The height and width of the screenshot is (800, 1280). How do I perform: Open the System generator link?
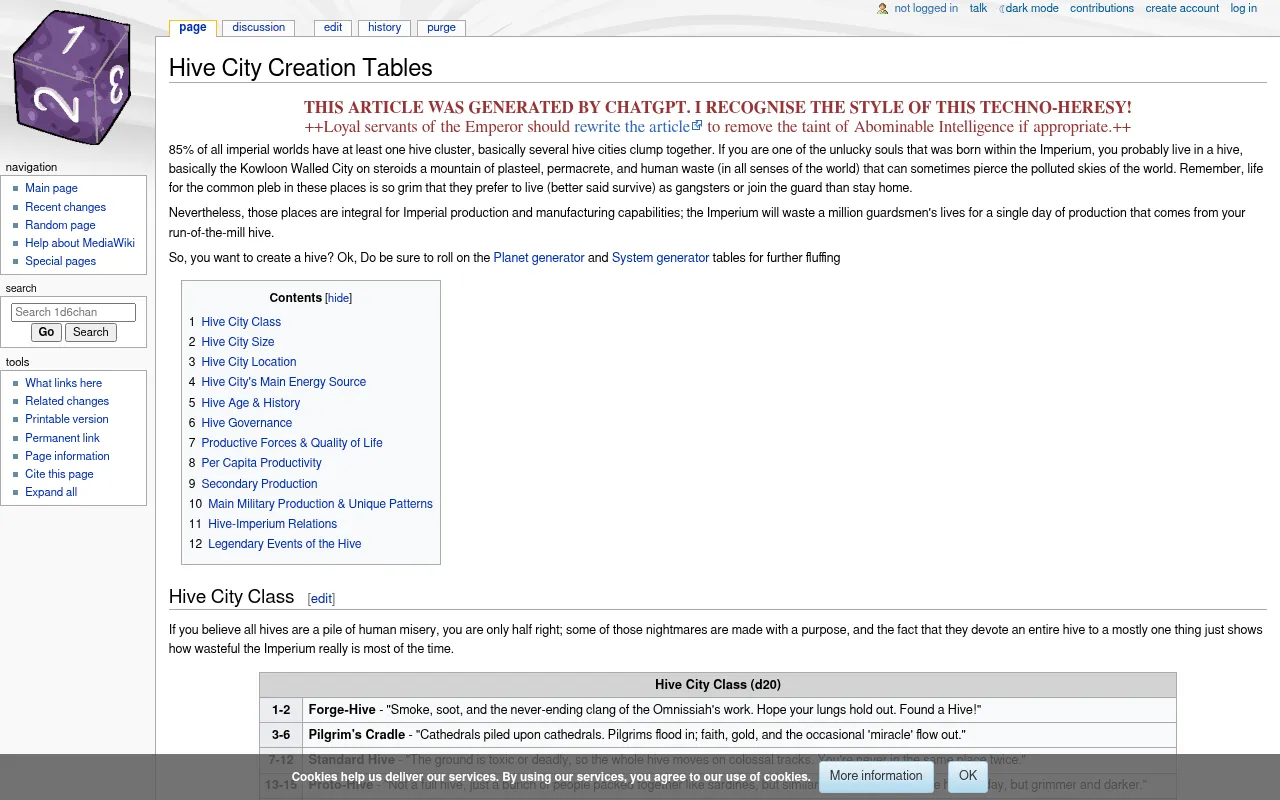pos(660,258)
